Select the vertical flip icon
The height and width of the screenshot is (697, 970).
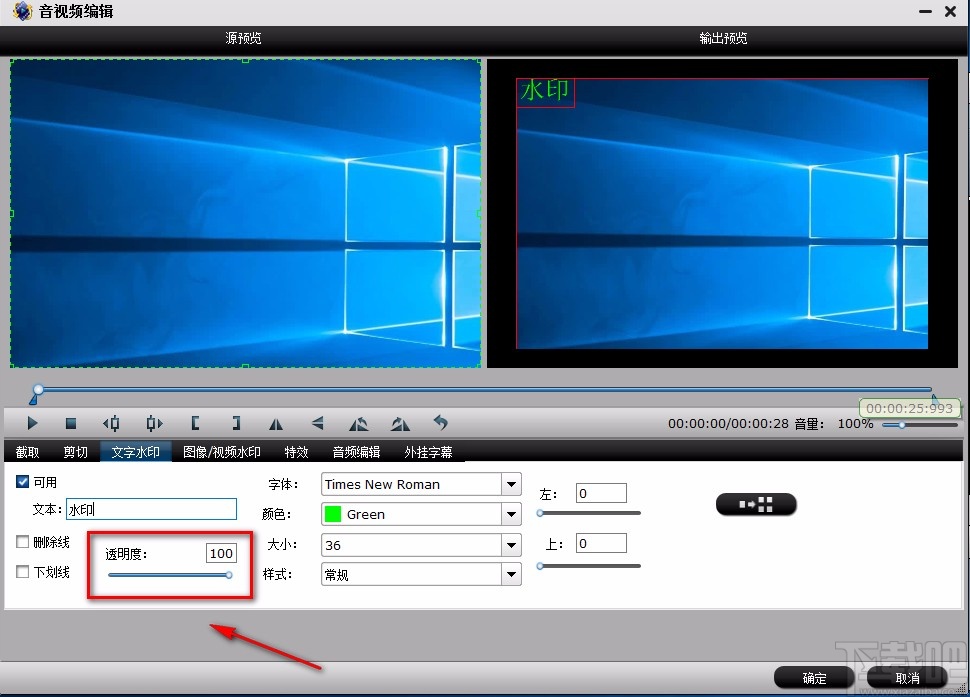click(x=318, y=424)
